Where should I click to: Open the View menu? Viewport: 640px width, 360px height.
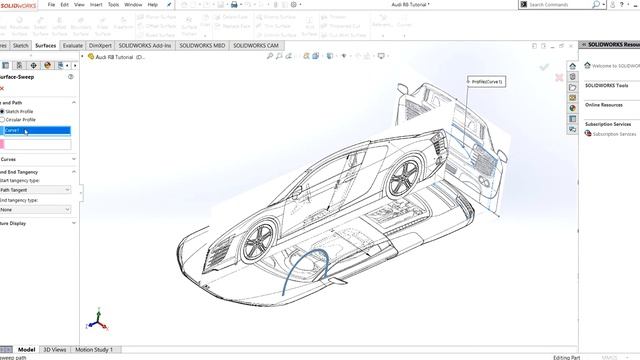click(79, 5)
